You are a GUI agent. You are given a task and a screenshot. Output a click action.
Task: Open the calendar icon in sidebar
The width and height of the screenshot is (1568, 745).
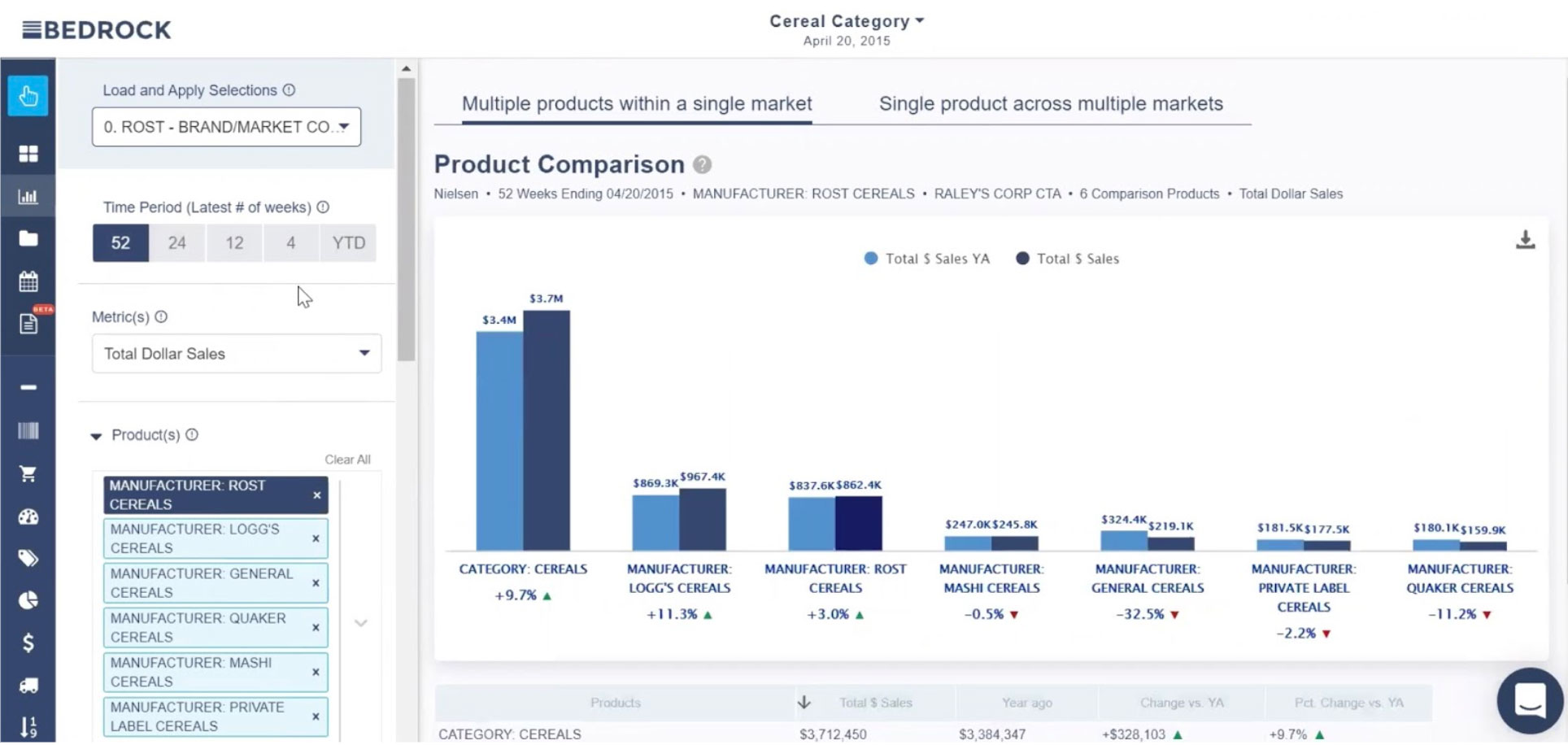click(x=28, y=281)
